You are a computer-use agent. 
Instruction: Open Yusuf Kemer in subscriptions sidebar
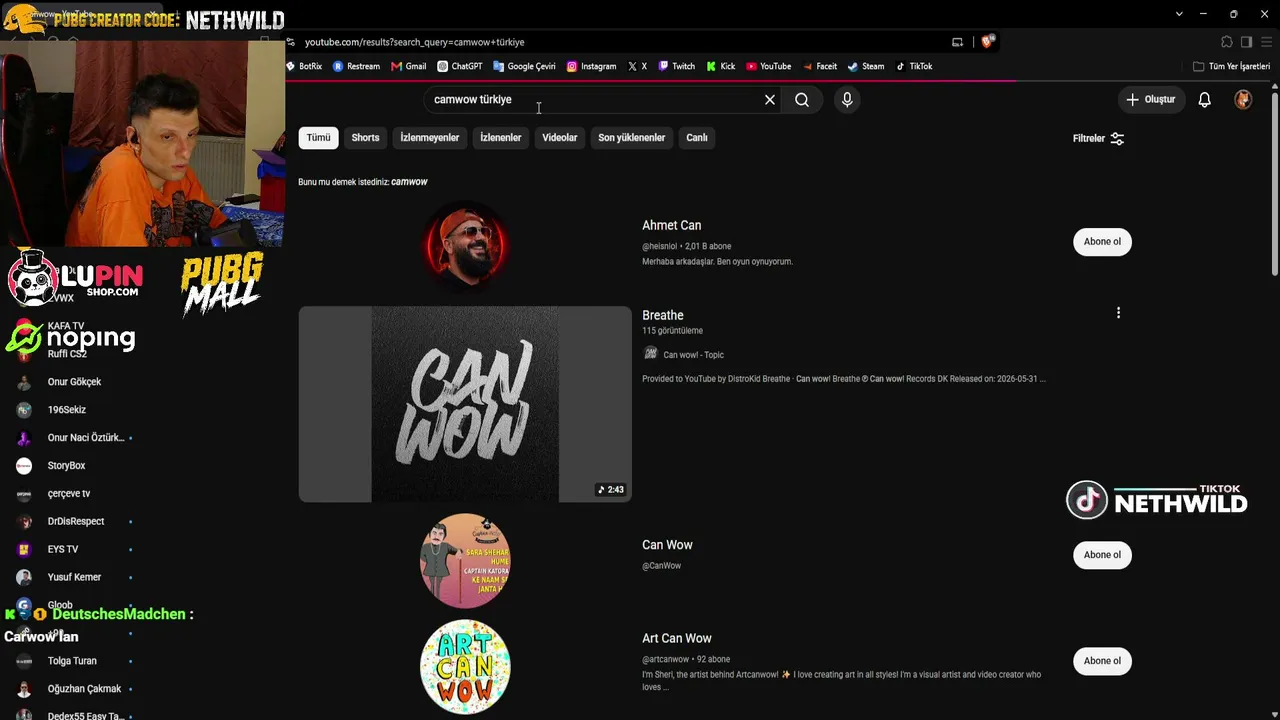74,578
